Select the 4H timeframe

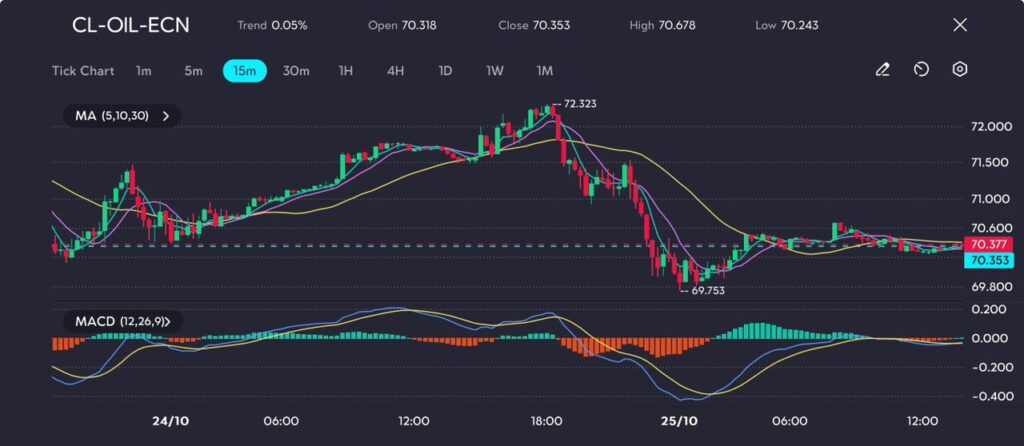[395, 71]
